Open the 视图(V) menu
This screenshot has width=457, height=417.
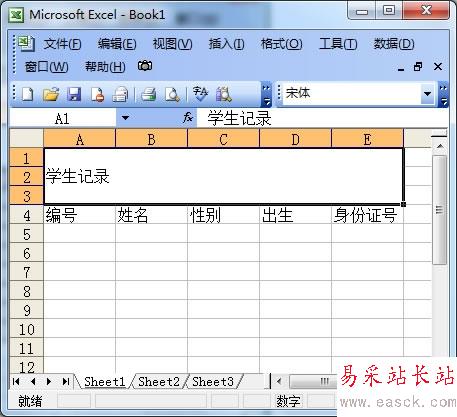(x=172, y=44)
